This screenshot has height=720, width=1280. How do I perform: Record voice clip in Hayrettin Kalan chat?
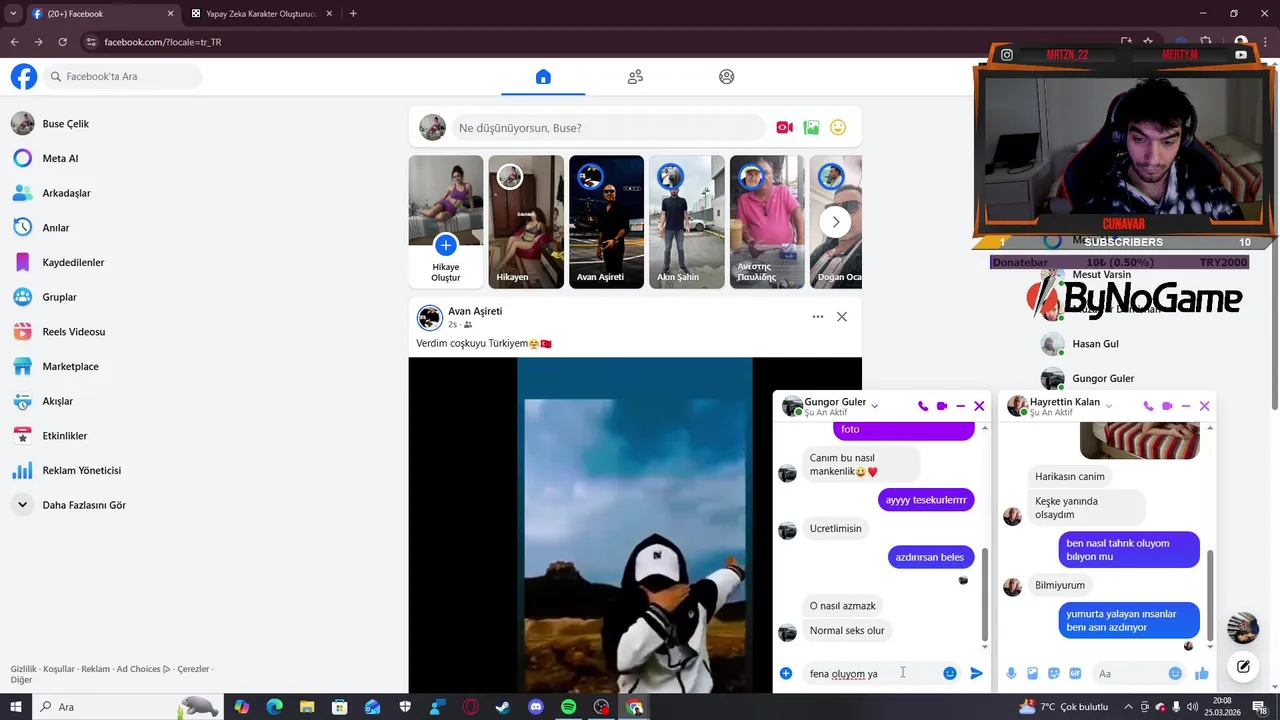click(1011, 674)
